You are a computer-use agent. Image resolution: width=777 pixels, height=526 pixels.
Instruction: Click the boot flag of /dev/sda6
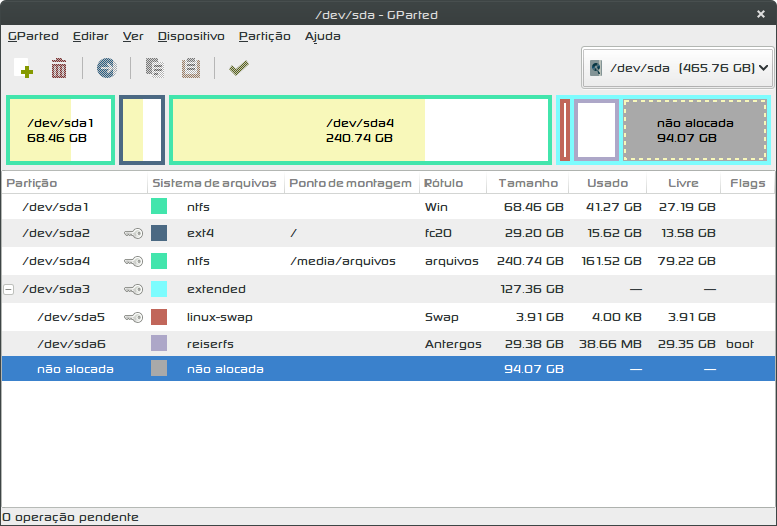click(x=740, y=344)
